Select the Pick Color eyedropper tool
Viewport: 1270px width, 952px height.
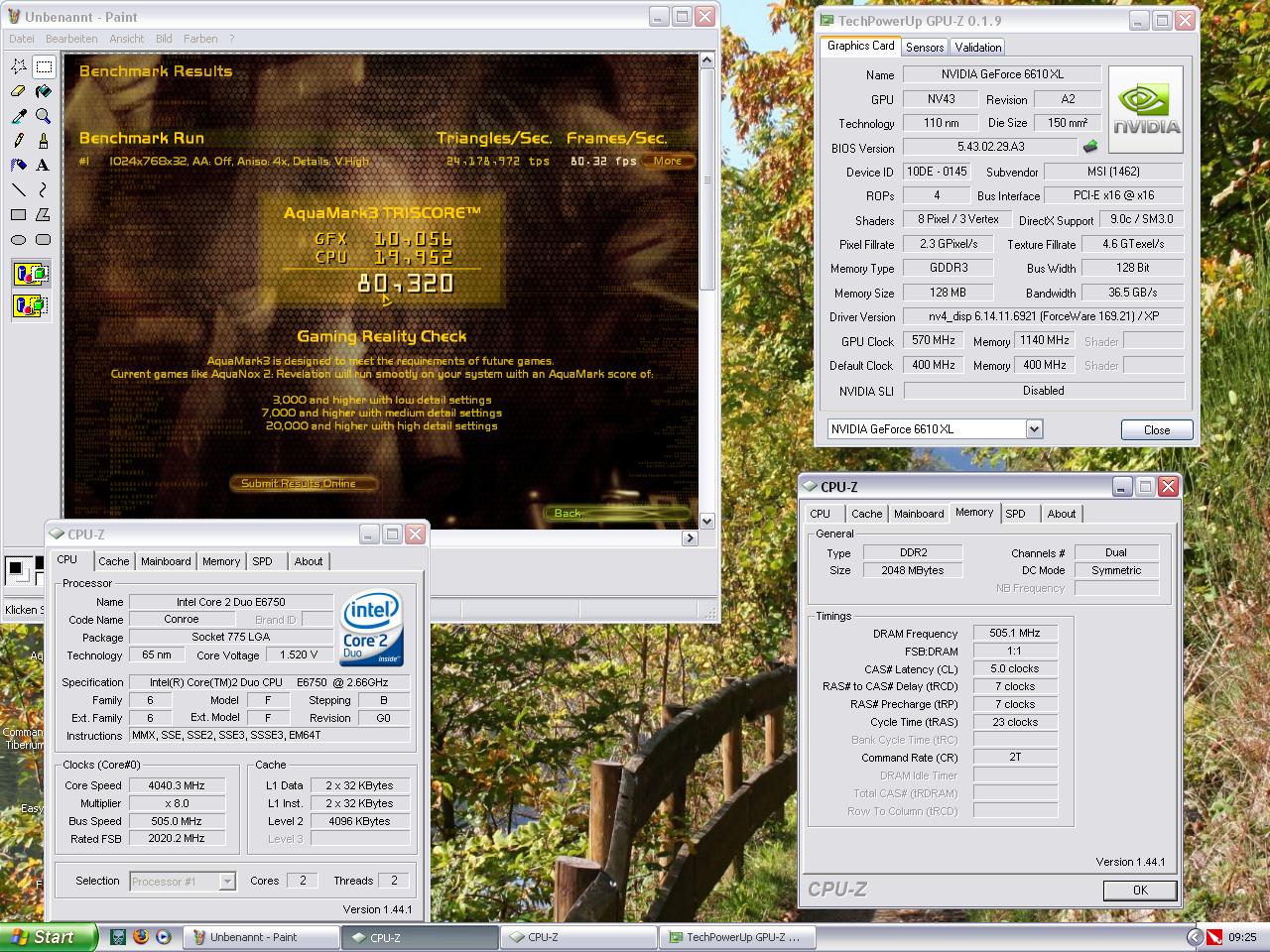tap(19, 116)
